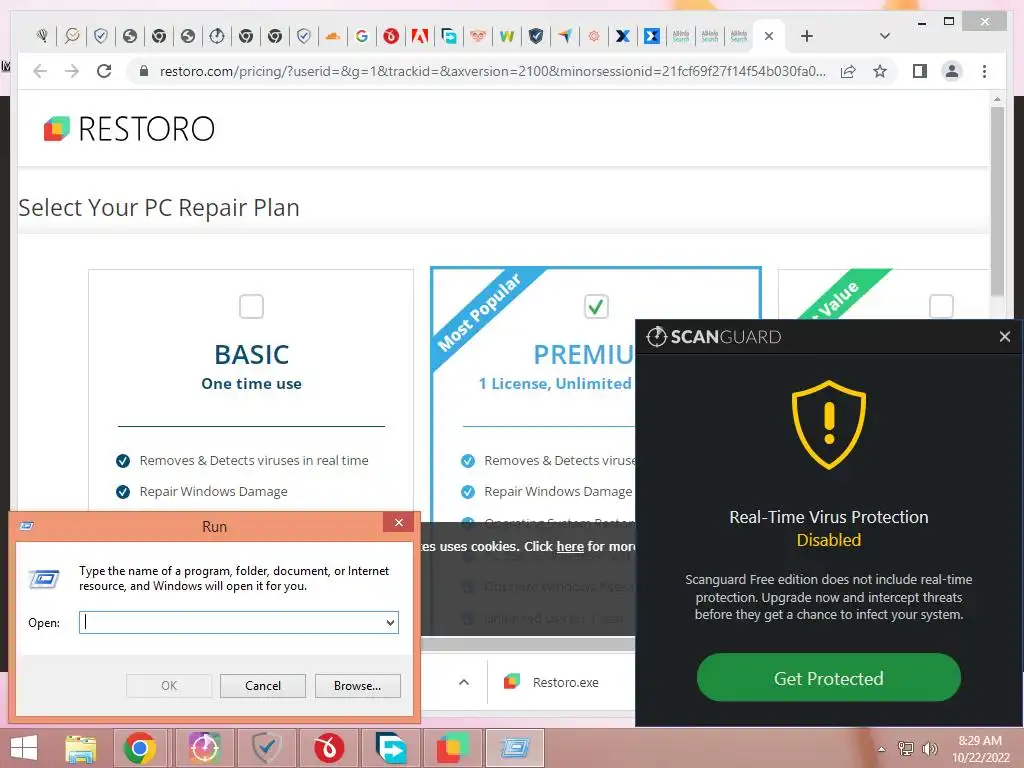Open the Chrome profile menu
Image resolution: width=1024 pixels, height=768 pixels.
tap(952, 71)
